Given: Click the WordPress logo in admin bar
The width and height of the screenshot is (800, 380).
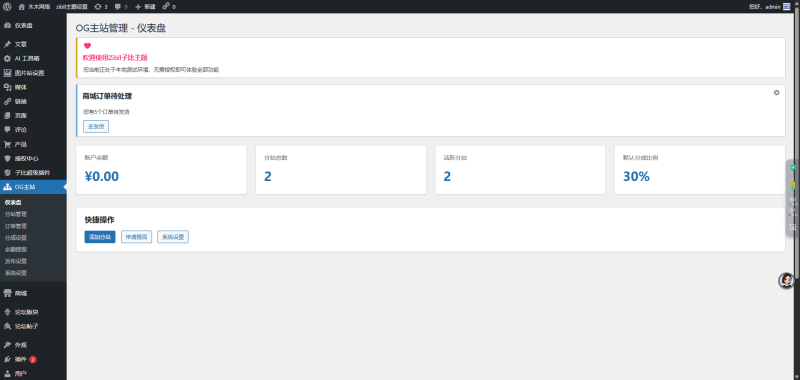Looking at the screenshot, I should (7, 7).
